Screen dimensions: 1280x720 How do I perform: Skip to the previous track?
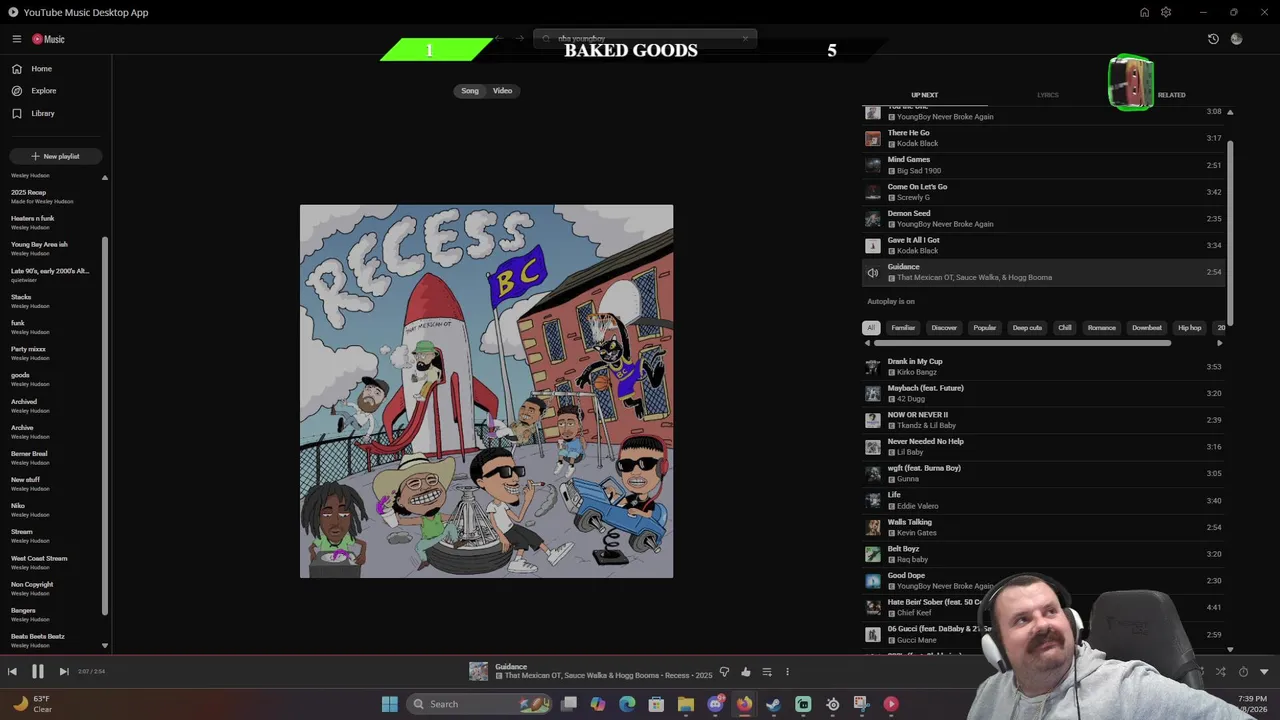tap(12, 672)
